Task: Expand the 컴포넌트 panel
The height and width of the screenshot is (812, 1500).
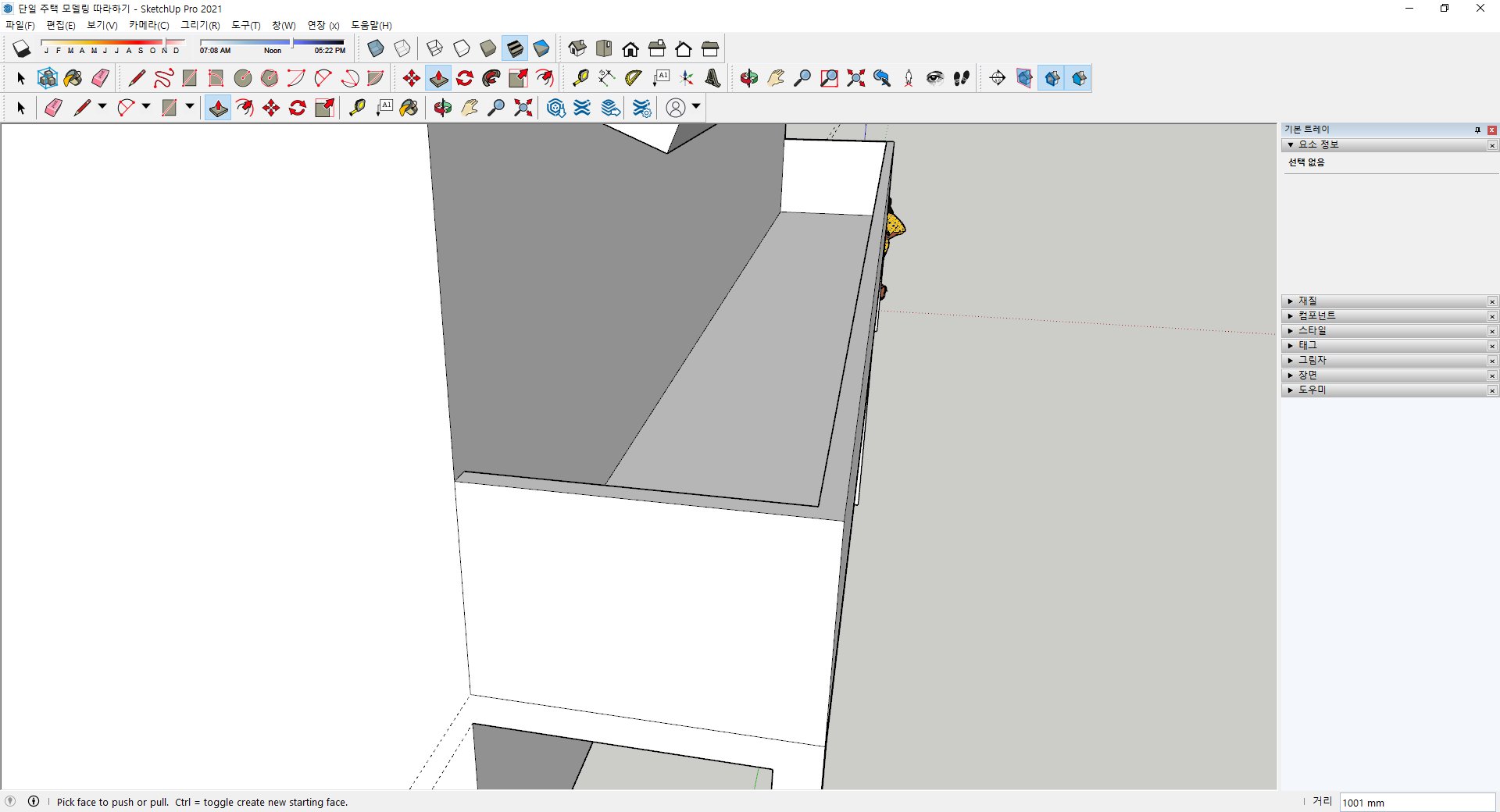Action: coord(1291,316)
